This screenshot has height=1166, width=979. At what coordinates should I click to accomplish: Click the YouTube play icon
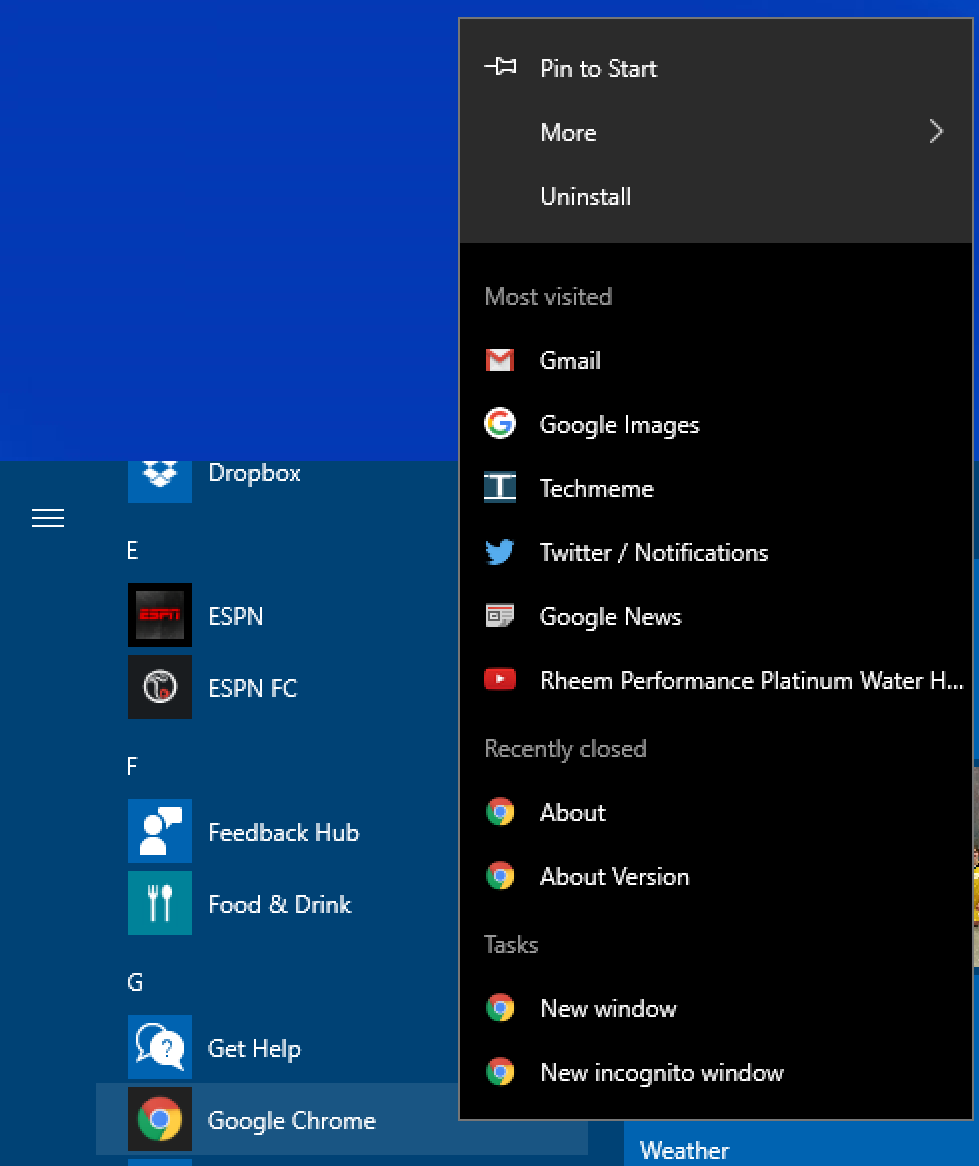500,680
